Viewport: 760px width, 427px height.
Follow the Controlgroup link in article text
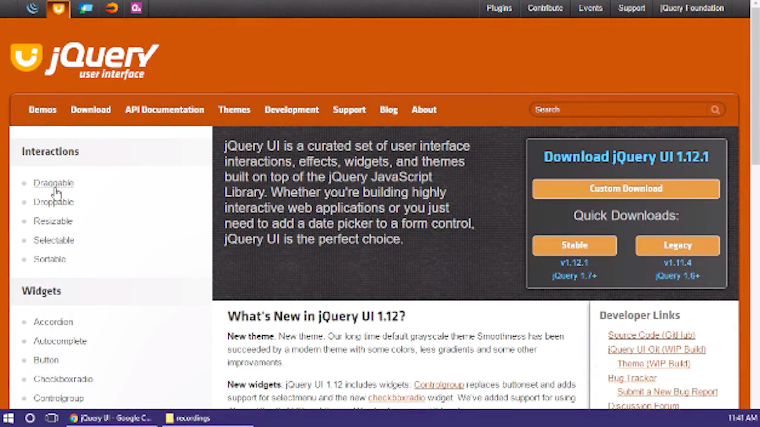[439, 385]
